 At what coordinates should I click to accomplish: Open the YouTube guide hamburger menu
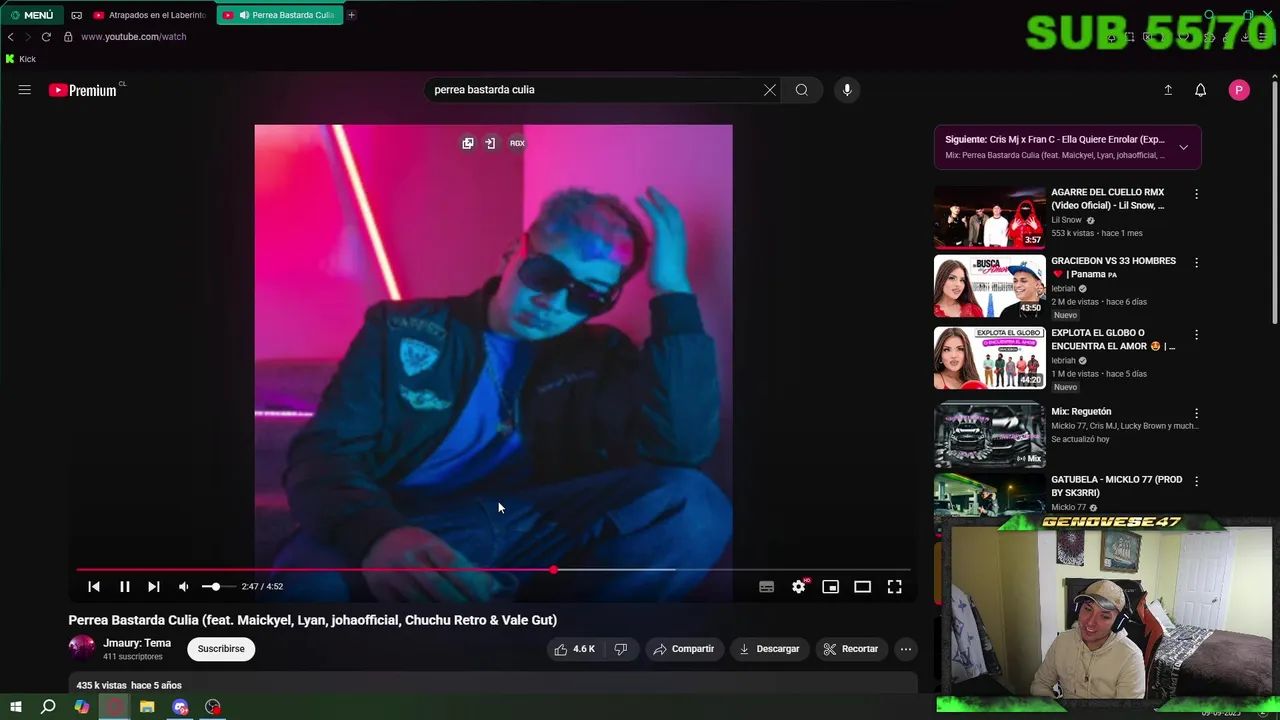click(x=24, y=90)
